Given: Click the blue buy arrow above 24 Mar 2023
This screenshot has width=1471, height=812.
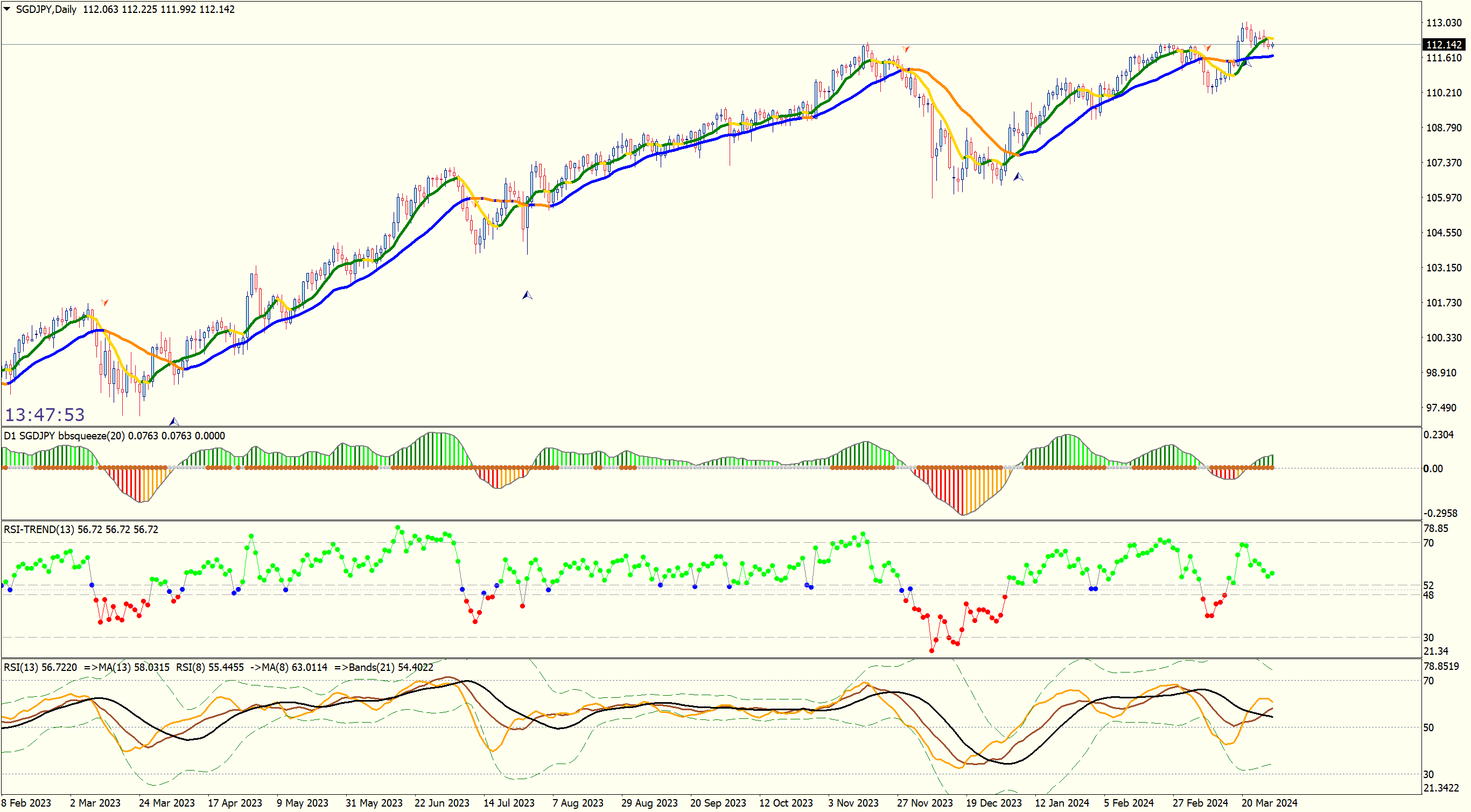Looking at the screenshot, I should click(x=174, y=422).
